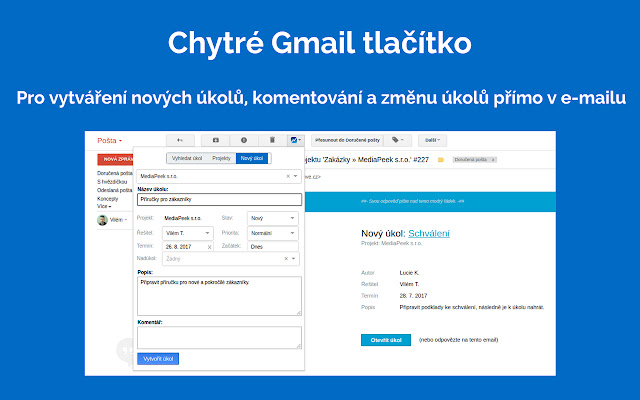This screenshot has height=400, width=640.
Task: Click the Vytvořit úkol button
Action: coord(158,359)
